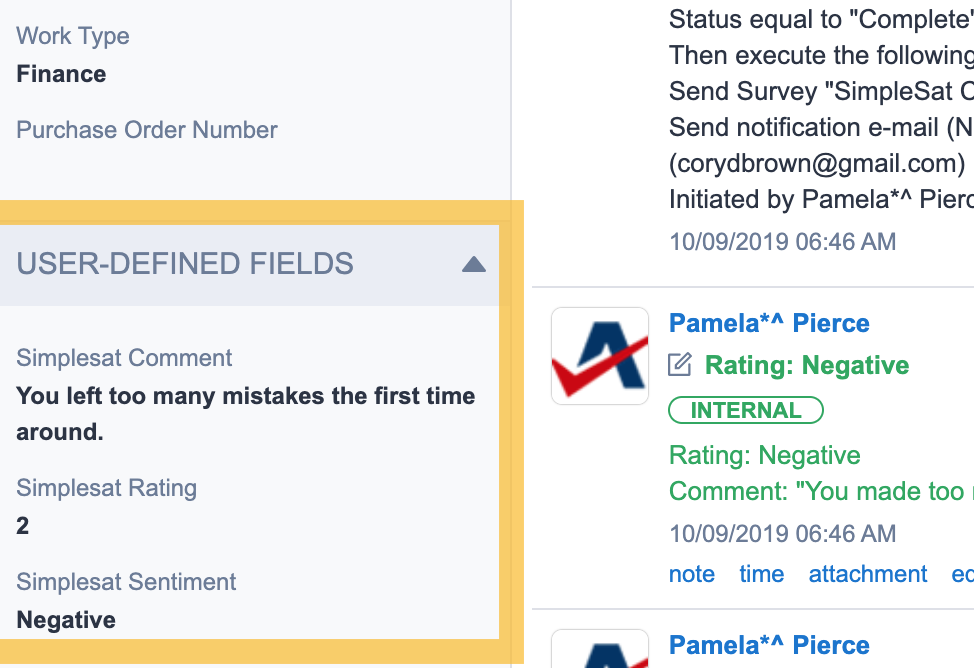Click the 'time' action link
The image size is (974, 668).
coord(762,574)
